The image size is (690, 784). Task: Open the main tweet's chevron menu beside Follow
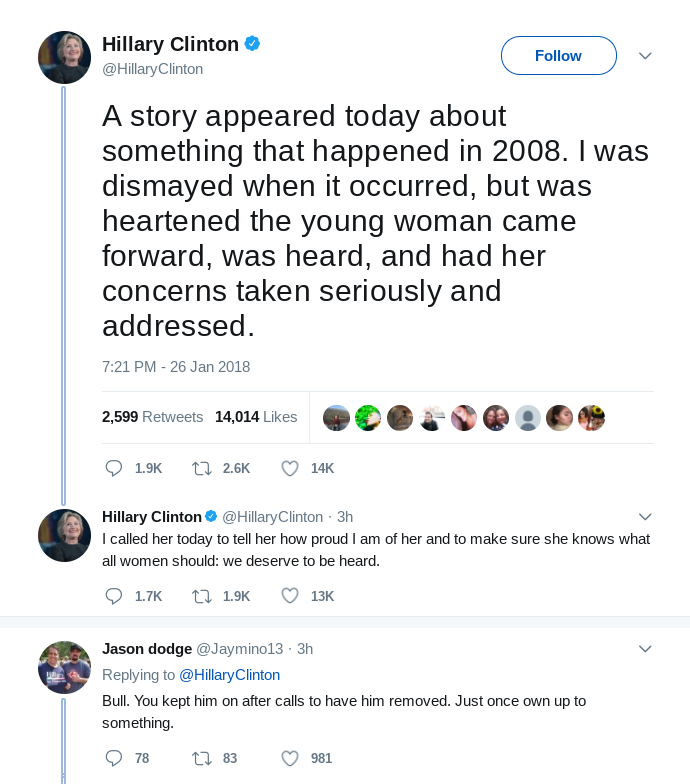tap(645, 56)
